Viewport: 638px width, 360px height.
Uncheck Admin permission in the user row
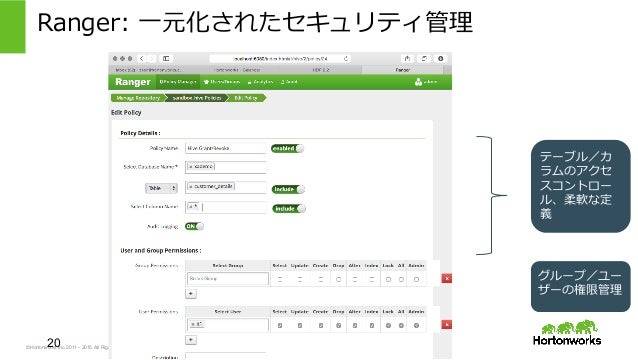click(x=416, y=325)
